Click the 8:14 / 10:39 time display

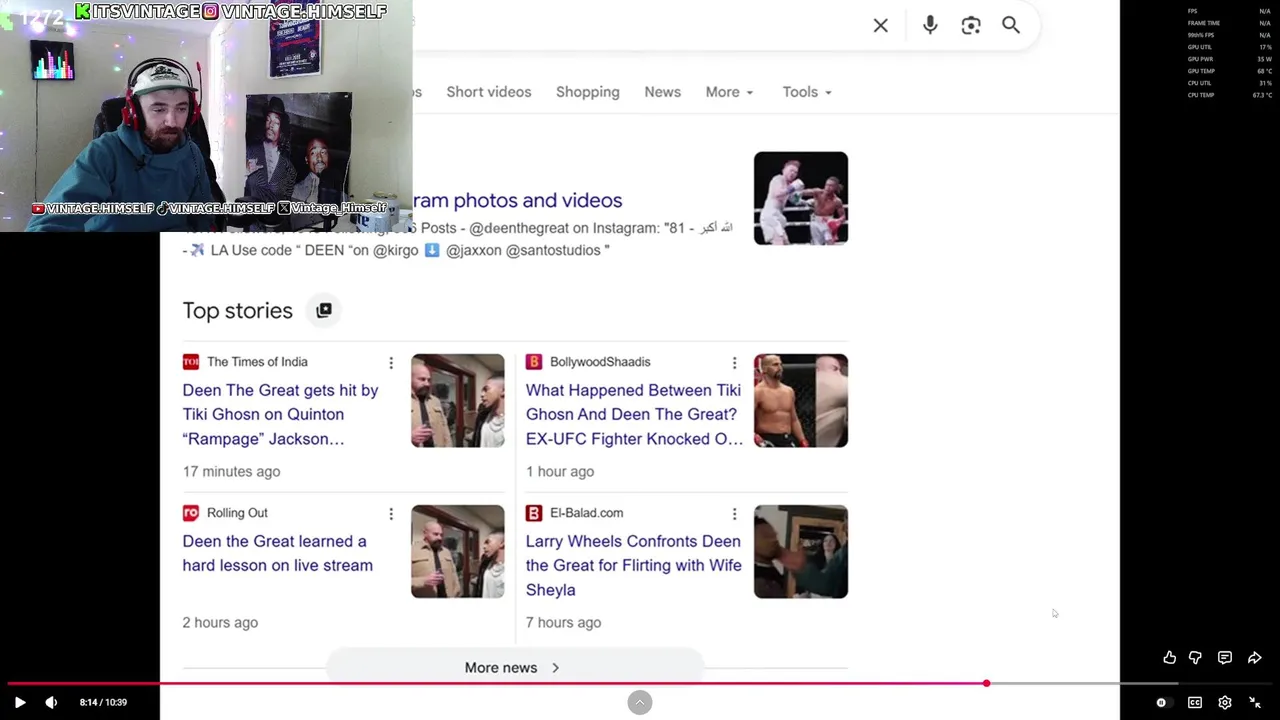(x=103, y=702)
